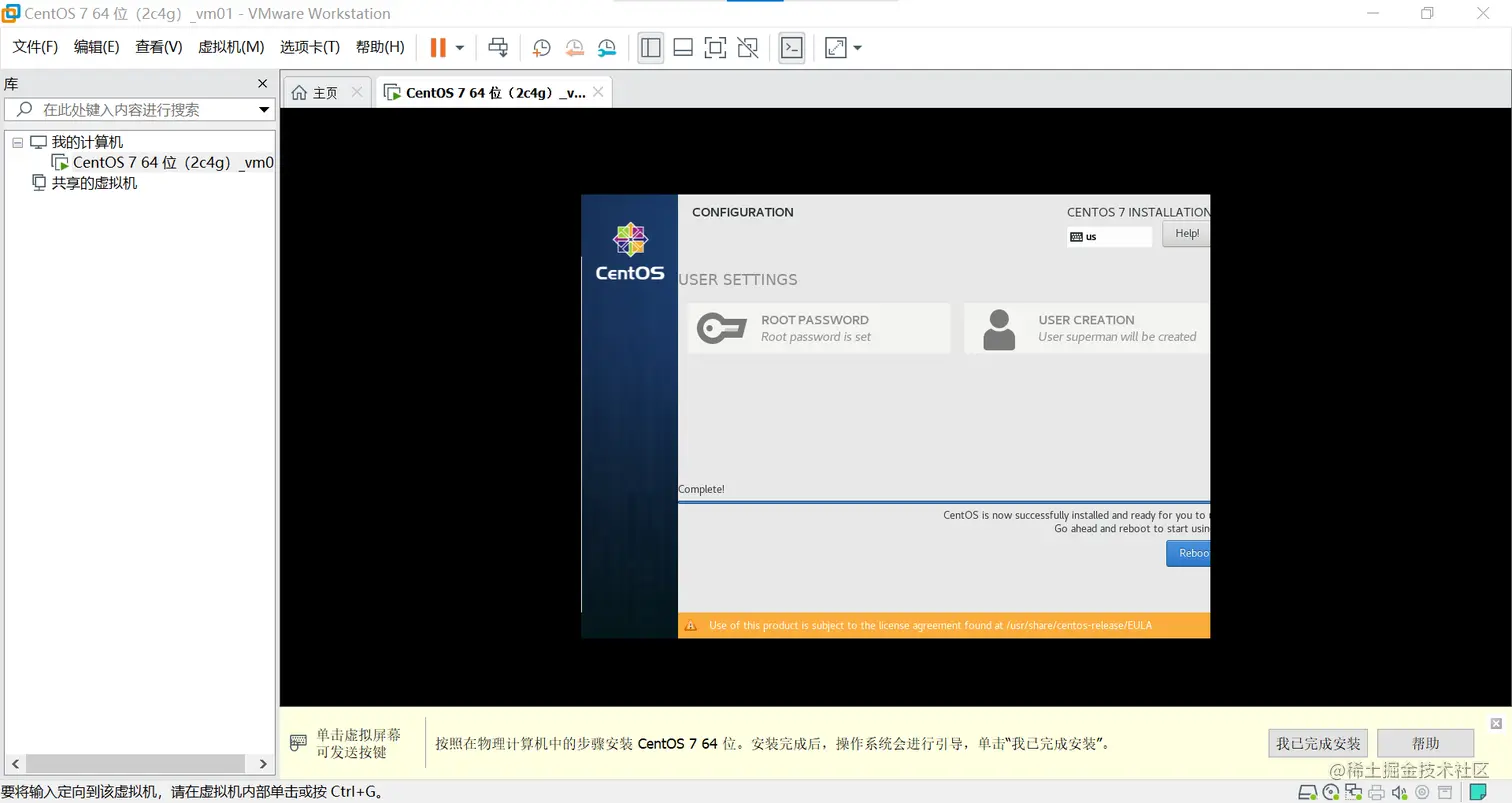Revert to the previous snapshot
Viewport: 1512px width, 803px height.
(574, 47)
